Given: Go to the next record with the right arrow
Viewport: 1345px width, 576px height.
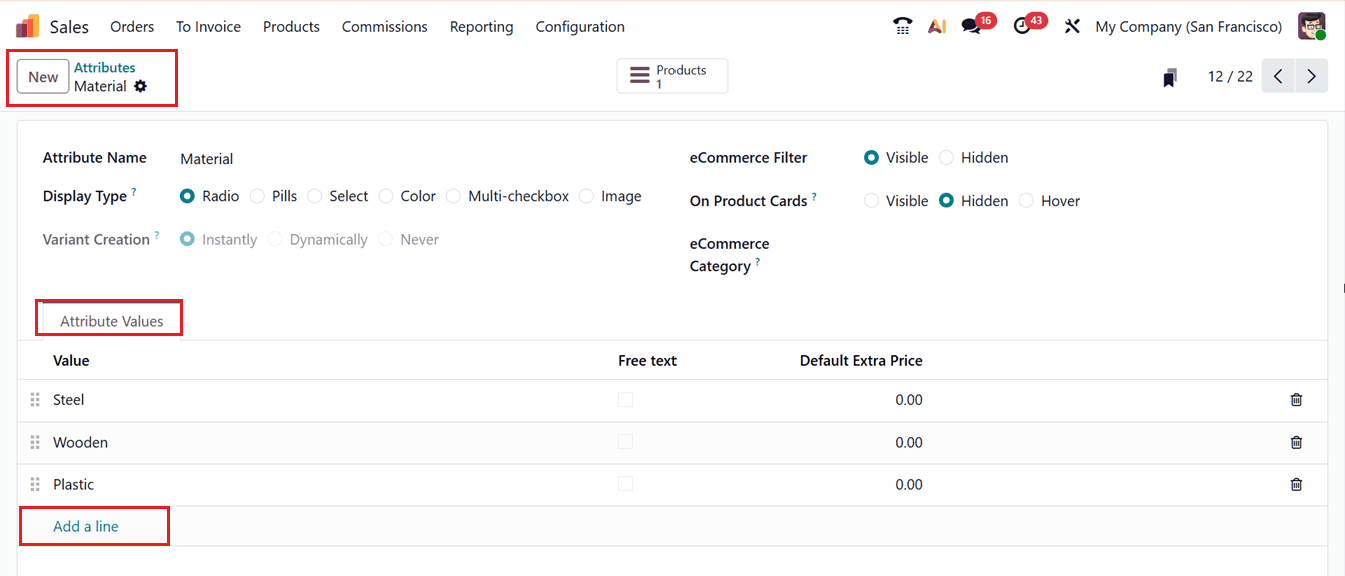Looking at the screenshot, I should point(1311,75).
